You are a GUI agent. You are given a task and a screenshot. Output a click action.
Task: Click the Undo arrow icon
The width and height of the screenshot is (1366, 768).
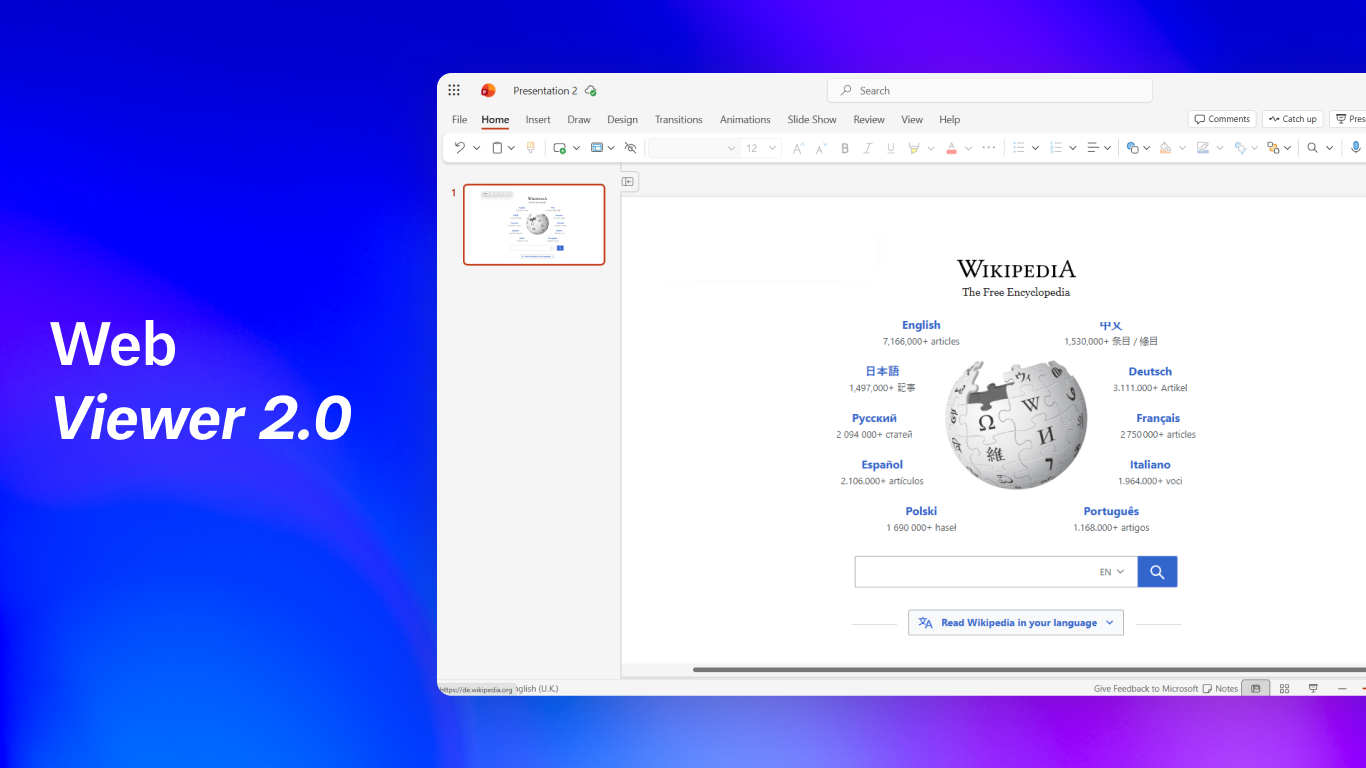pyautogui.click(x=460, y=147)
